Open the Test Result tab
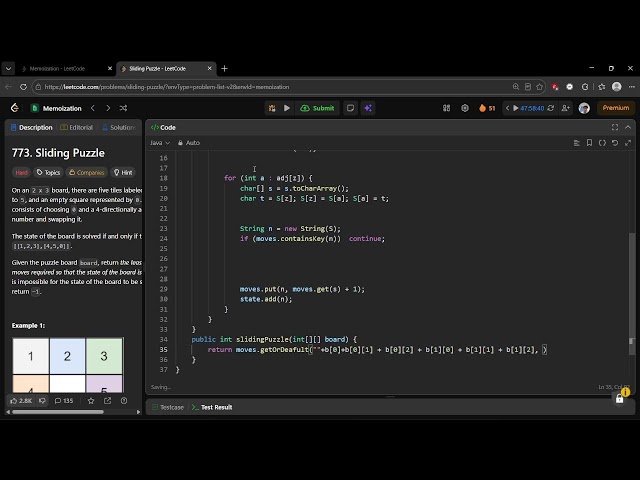640x480 pixels. click(212, 407)
